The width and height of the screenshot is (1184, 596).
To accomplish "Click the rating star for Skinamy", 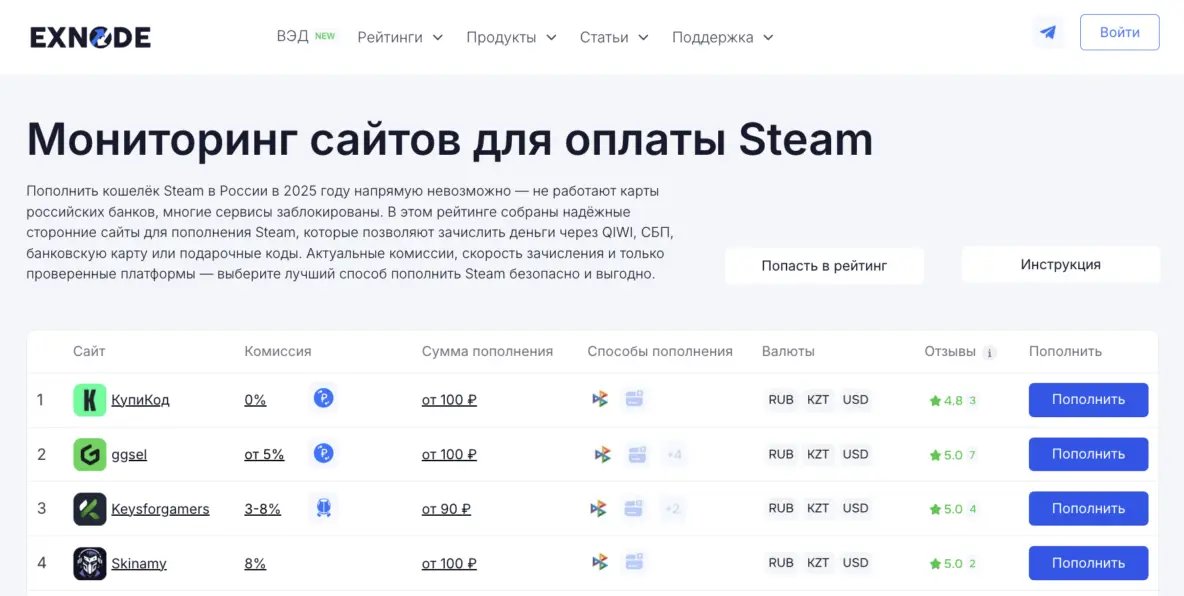I will 935,564.
